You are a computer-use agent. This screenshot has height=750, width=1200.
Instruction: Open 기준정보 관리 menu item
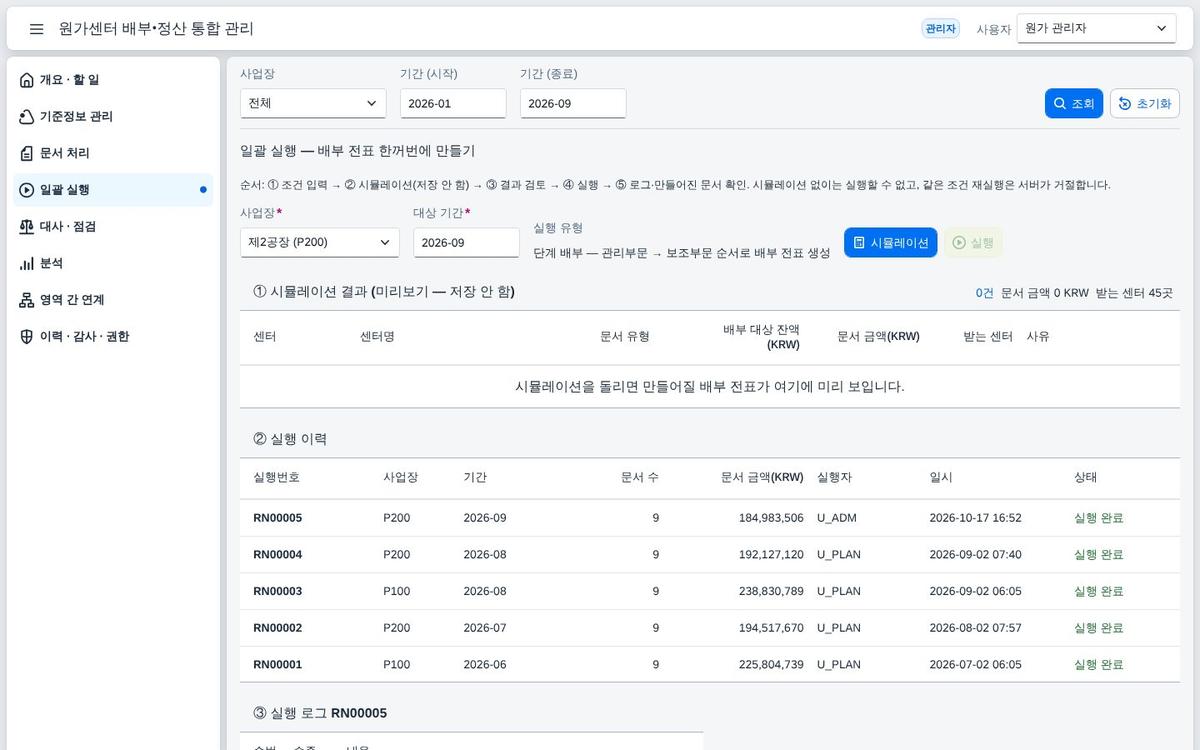click(113, 117)
